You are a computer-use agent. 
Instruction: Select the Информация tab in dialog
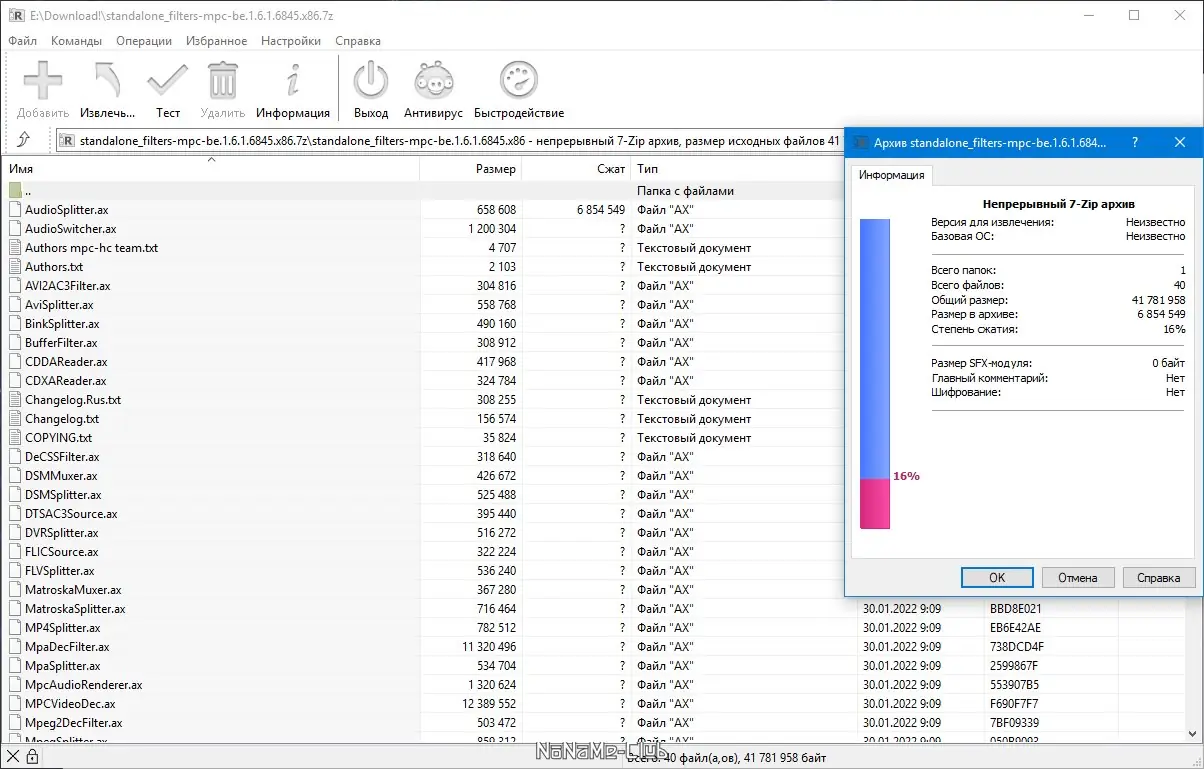point(891,175)
